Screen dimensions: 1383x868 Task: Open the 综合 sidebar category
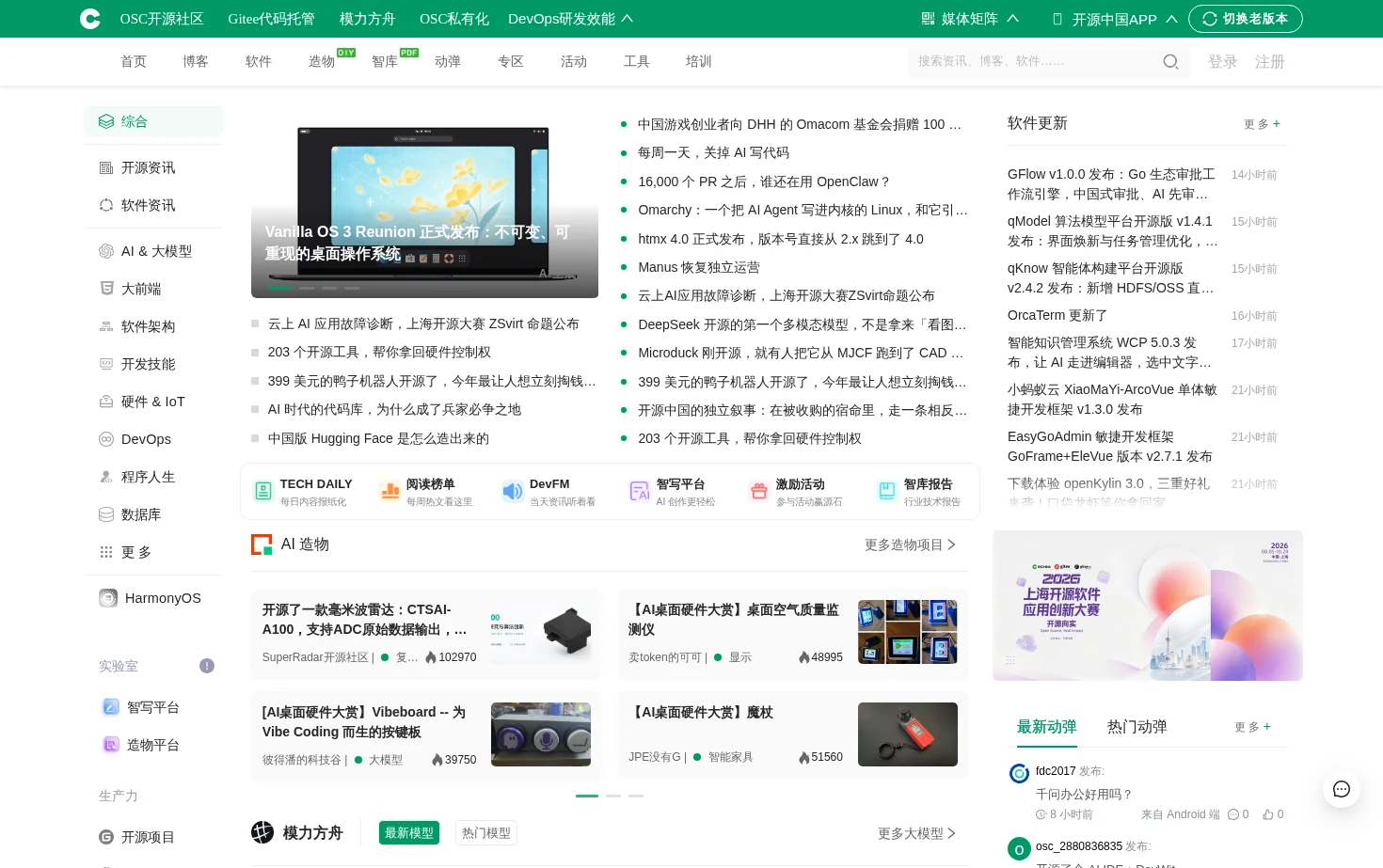pyautogui.click(x=153, y=121)
